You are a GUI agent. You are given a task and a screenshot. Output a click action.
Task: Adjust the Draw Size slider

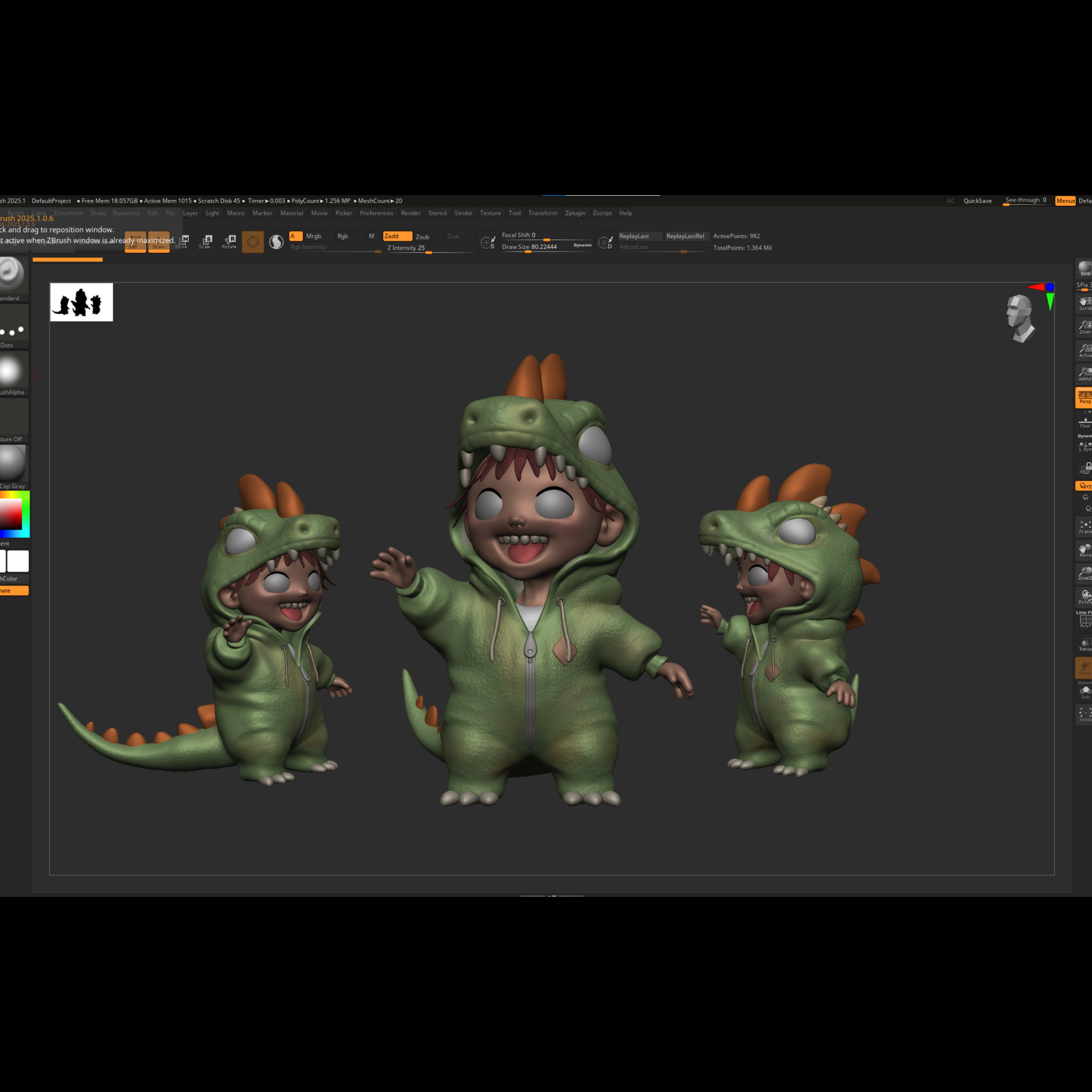coord(547,247)
